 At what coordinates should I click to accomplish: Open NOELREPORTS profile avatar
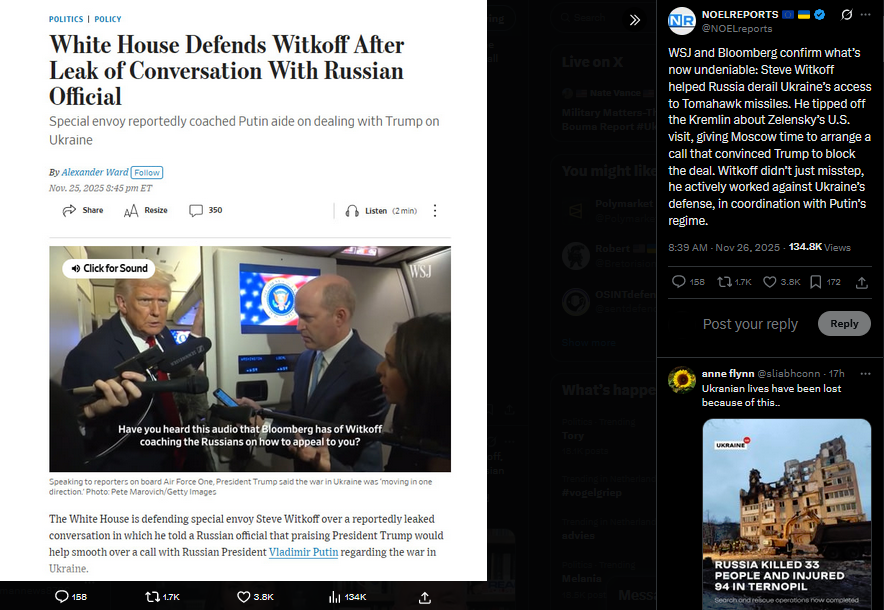point(682,21)
